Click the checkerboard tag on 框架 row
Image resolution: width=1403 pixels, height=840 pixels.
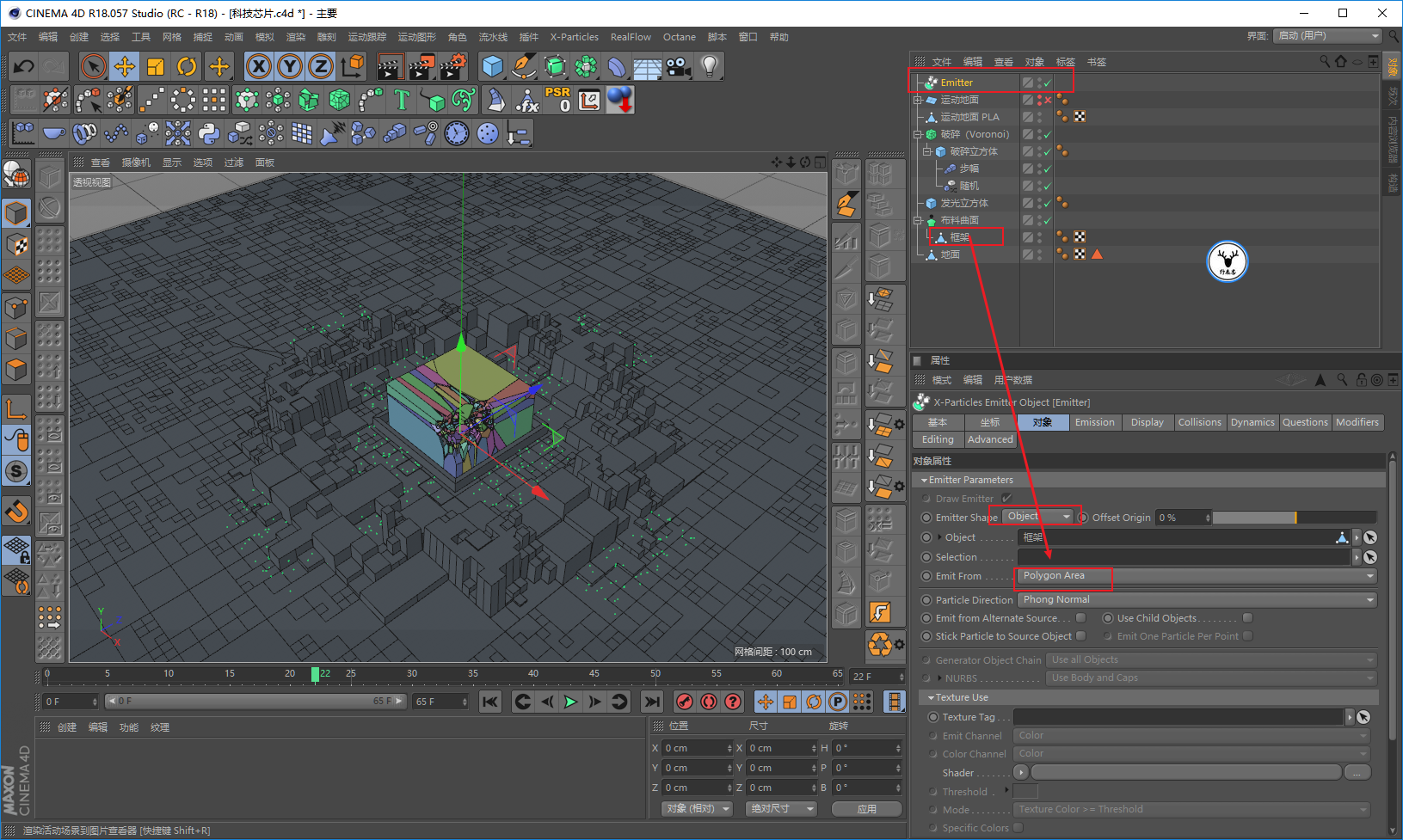[1080, 237]
